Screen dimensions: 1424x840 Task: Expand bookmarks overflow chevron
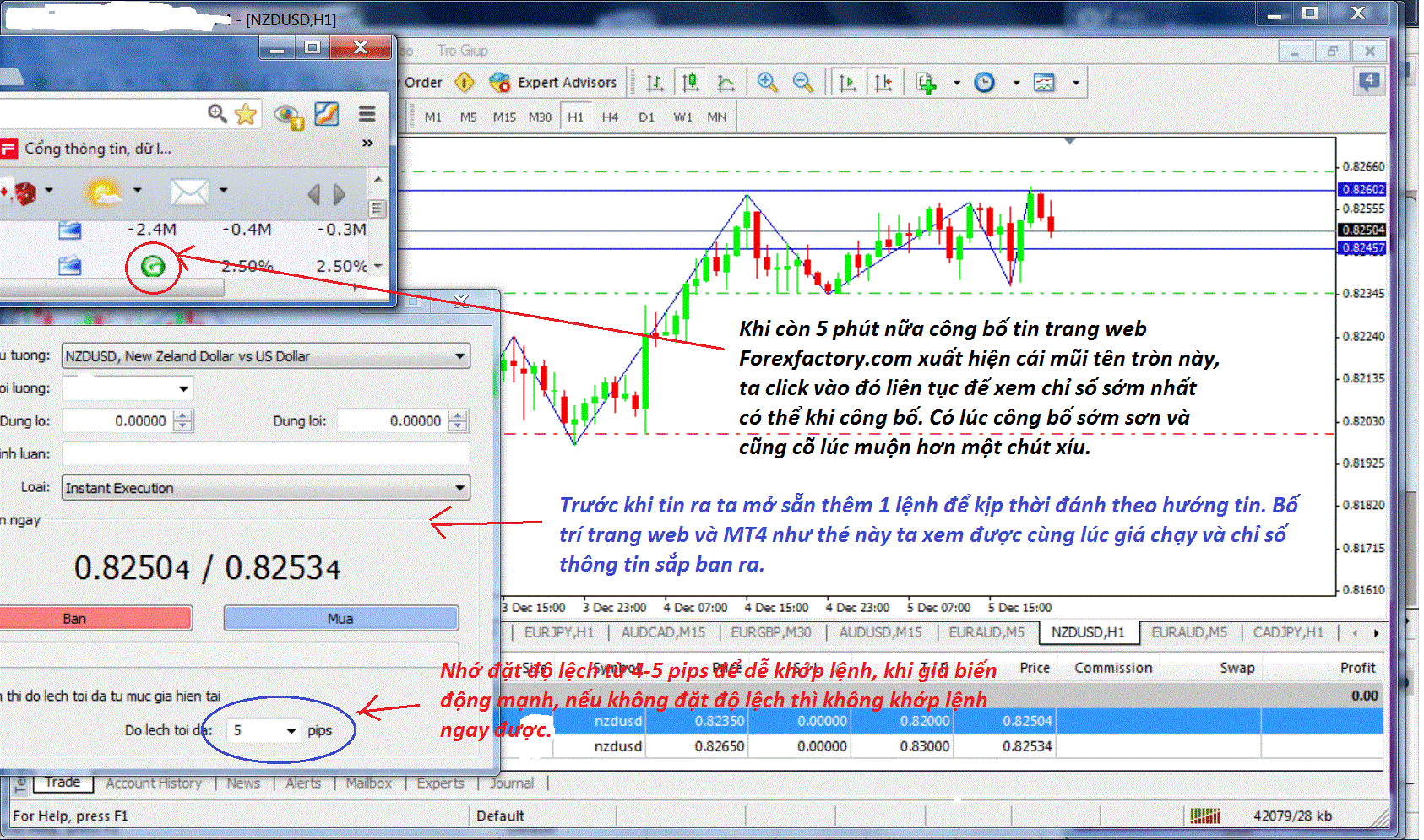[x=367, y=144]
